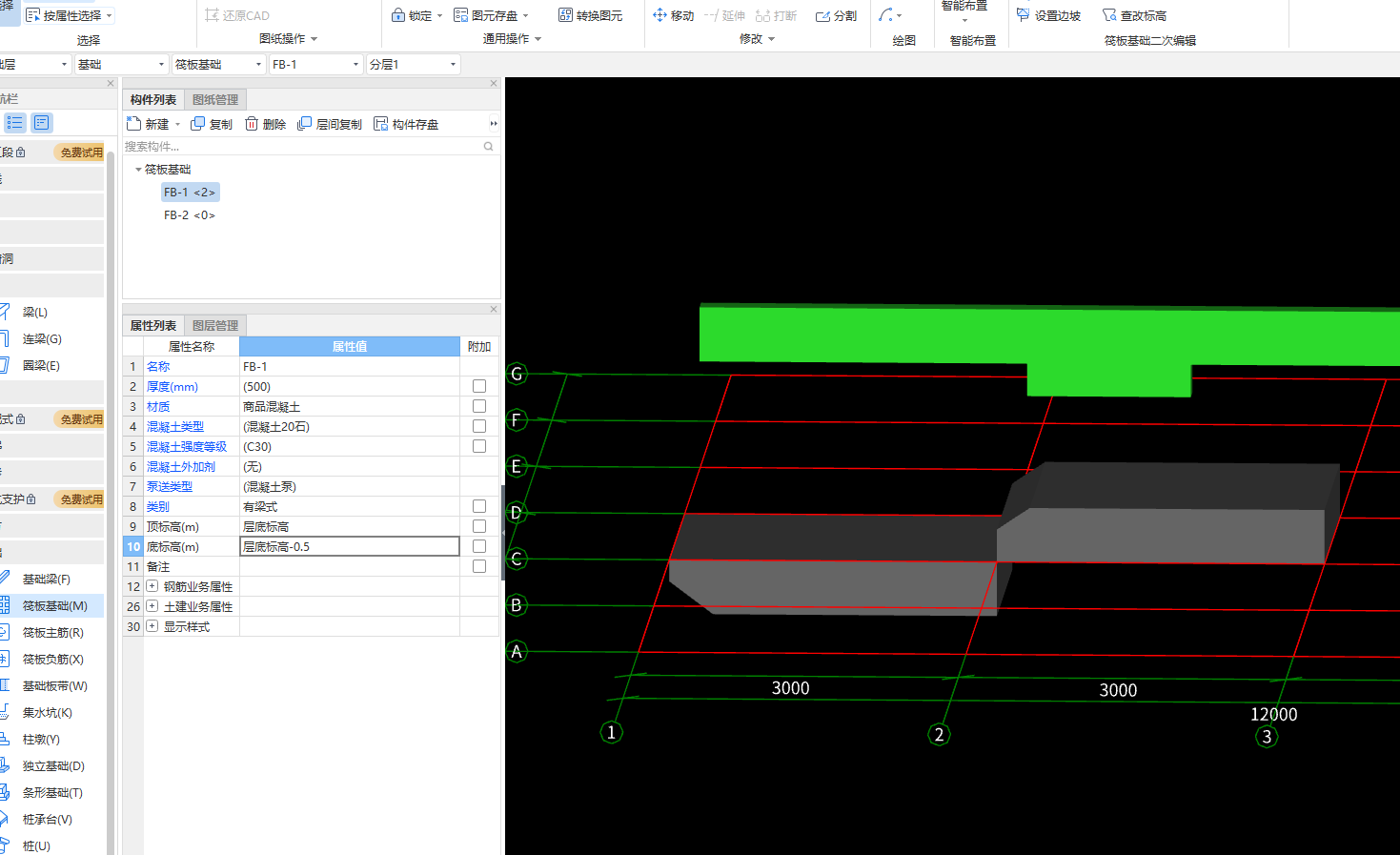Click the 锁定 lock icon
This screenshot has width=1400, height=855.
398,15
